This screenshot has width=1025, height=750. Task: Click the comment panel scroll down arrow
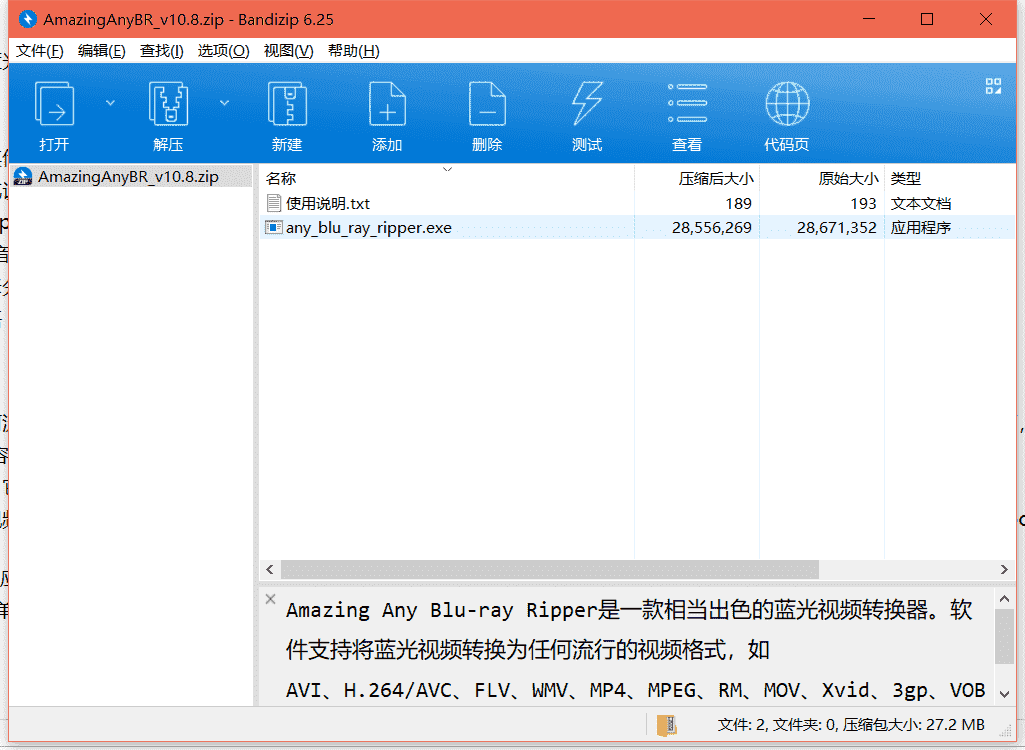click(x=1005, y=694)
